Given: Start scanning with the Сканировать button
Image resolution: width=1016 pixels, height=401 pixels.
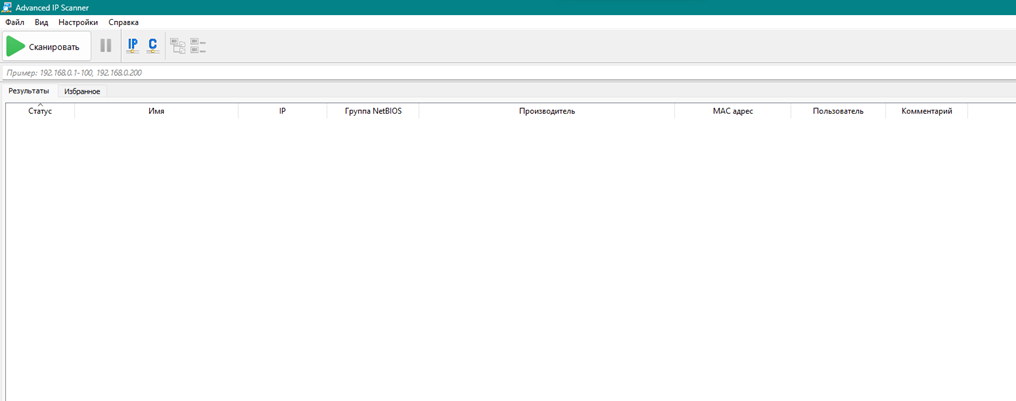Looking at the screenshot, I should pos(47,47).
